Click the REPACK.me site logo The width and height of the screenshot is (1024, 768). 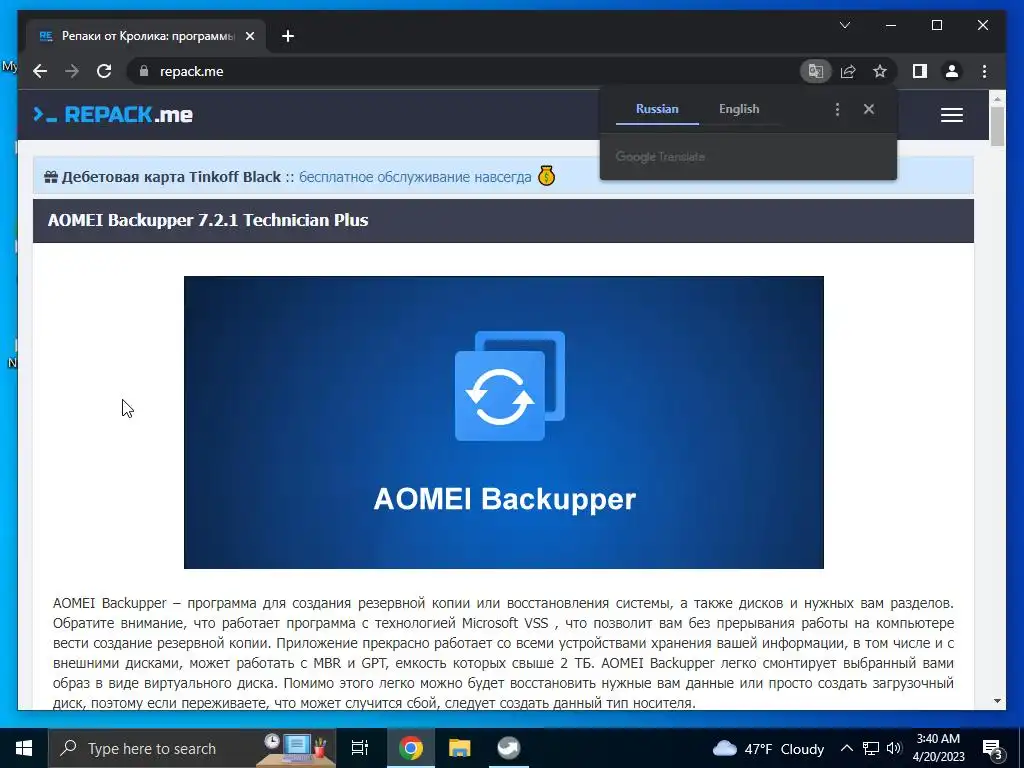(x=113, y=115)
